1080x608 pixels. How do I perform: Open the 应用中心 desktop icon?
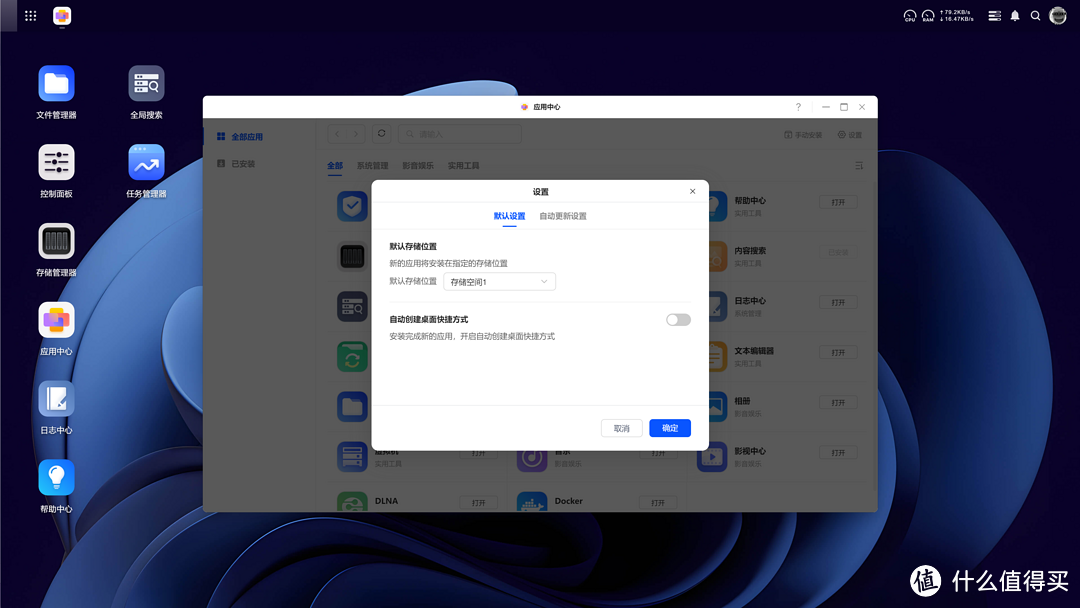click(x=56, y=320)
